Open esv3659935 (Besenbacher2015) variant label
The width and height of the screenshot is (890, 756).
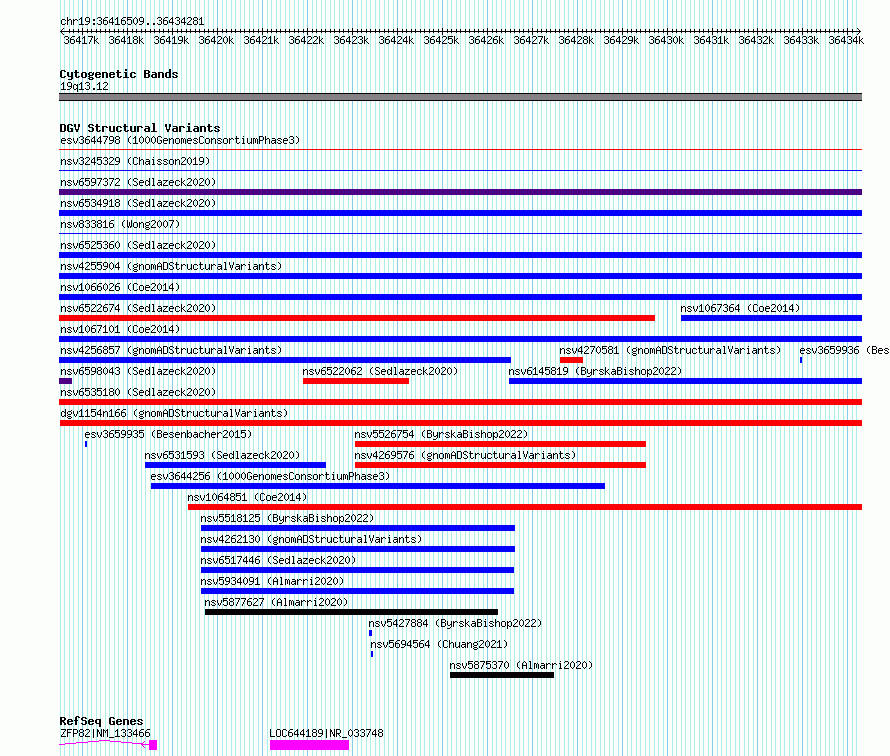point(168,434)
